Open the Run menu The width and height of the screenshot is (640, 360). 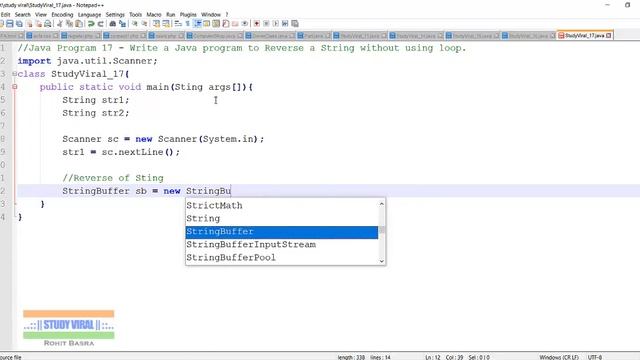point(171,15)
